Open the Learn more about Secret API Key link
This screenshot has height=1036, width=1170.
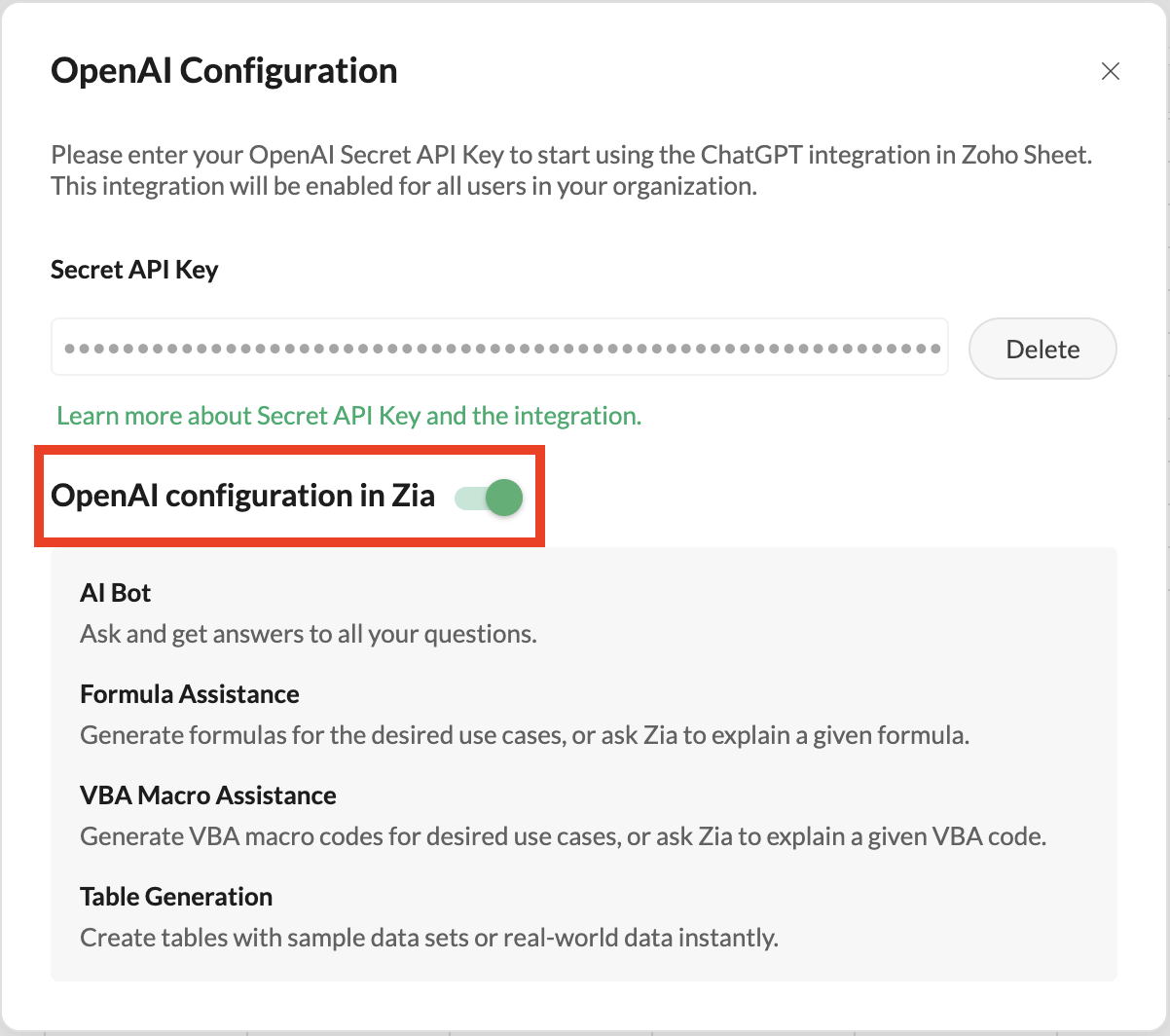348,416
